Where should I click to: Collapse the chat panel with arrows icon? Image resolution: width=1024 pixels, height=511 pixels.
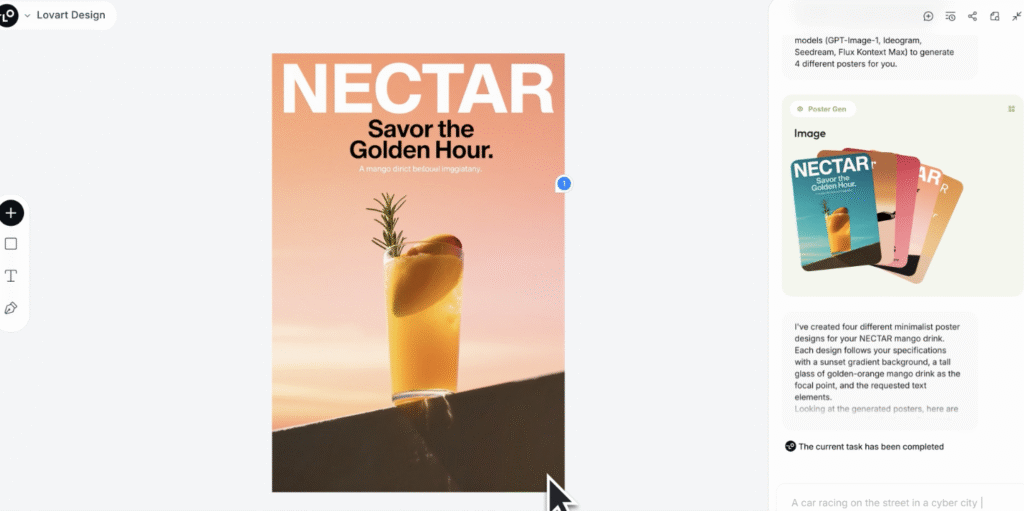1016,16
